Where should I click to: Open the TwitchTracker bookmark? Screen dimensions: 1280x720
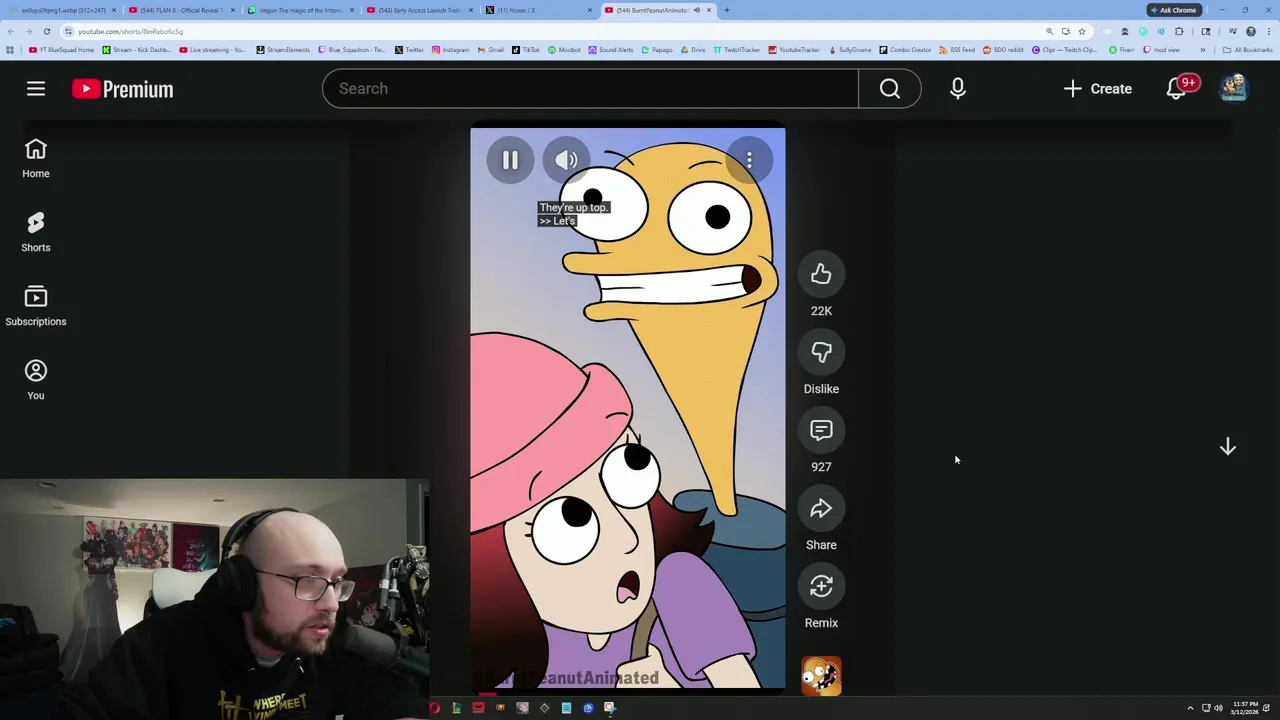[x=737, y=50]
